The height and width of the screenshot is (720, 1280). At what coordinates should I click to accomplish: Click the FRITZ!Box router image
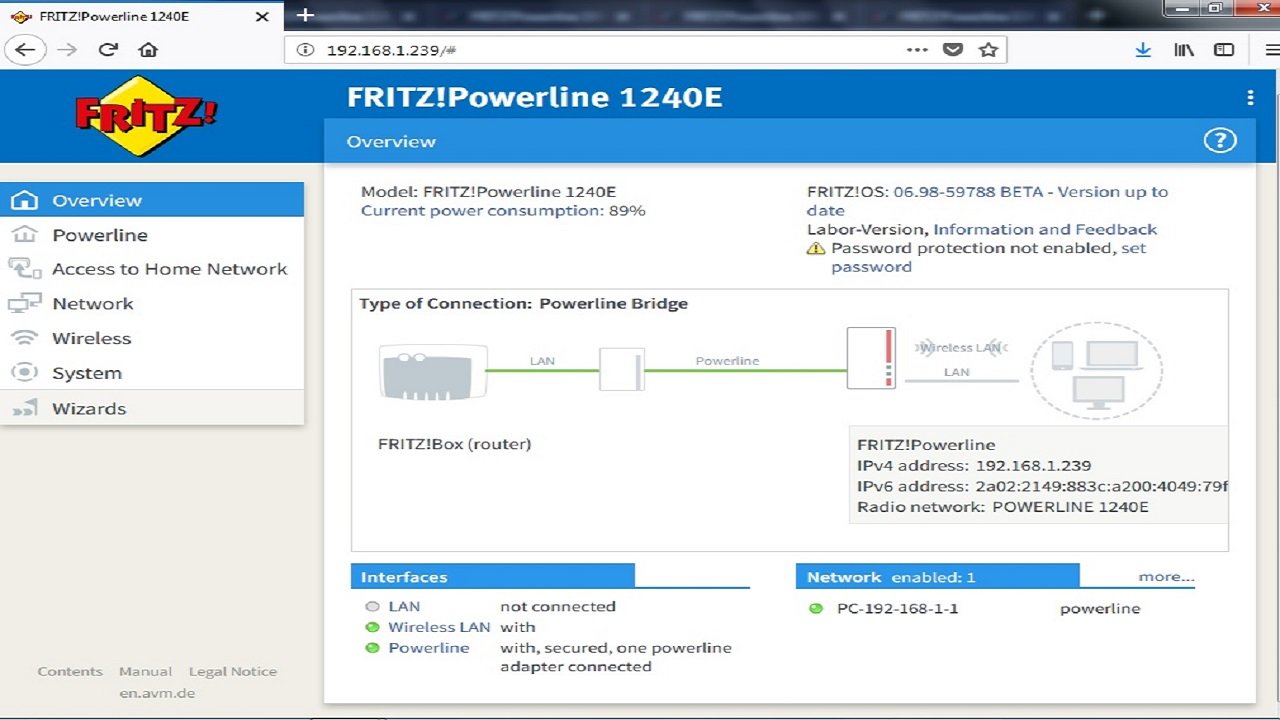coord(432,372)
